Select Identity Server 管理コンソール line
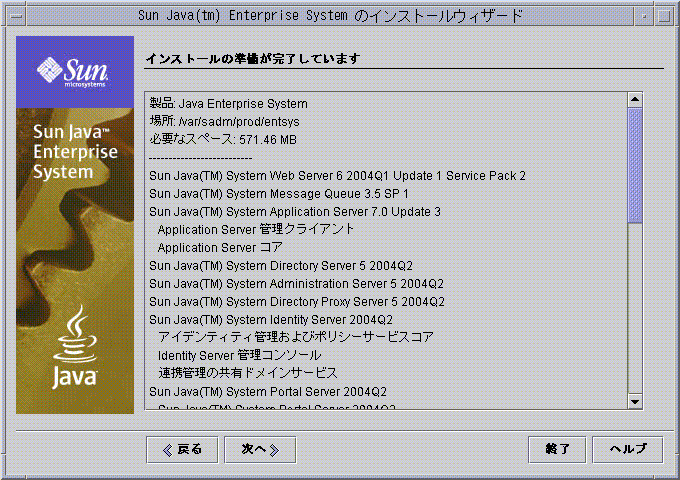Image resolution: width=680 pixels, height=480 pixels. (x=239, y=356)
